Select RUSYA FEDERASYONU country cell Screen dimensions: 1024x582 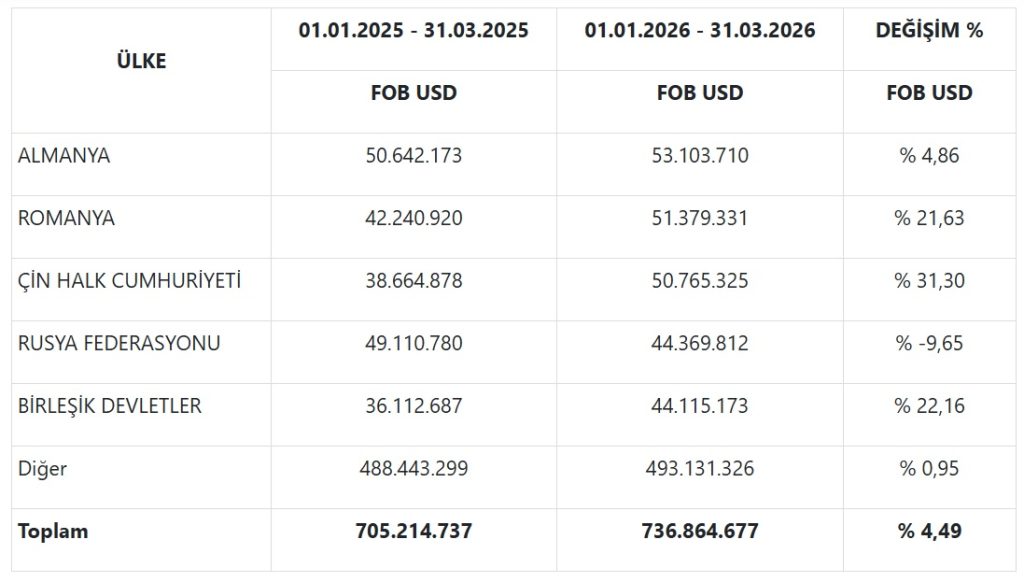pos(119,343)
